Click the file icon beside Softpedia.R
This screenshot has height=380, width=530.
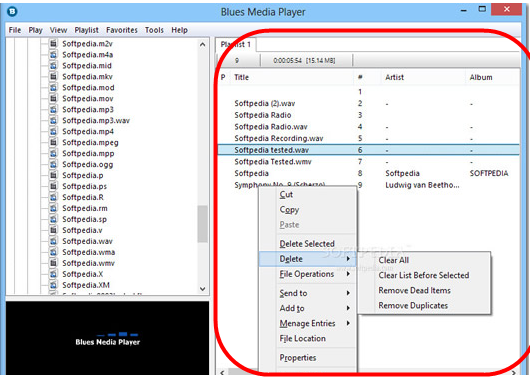53,197
